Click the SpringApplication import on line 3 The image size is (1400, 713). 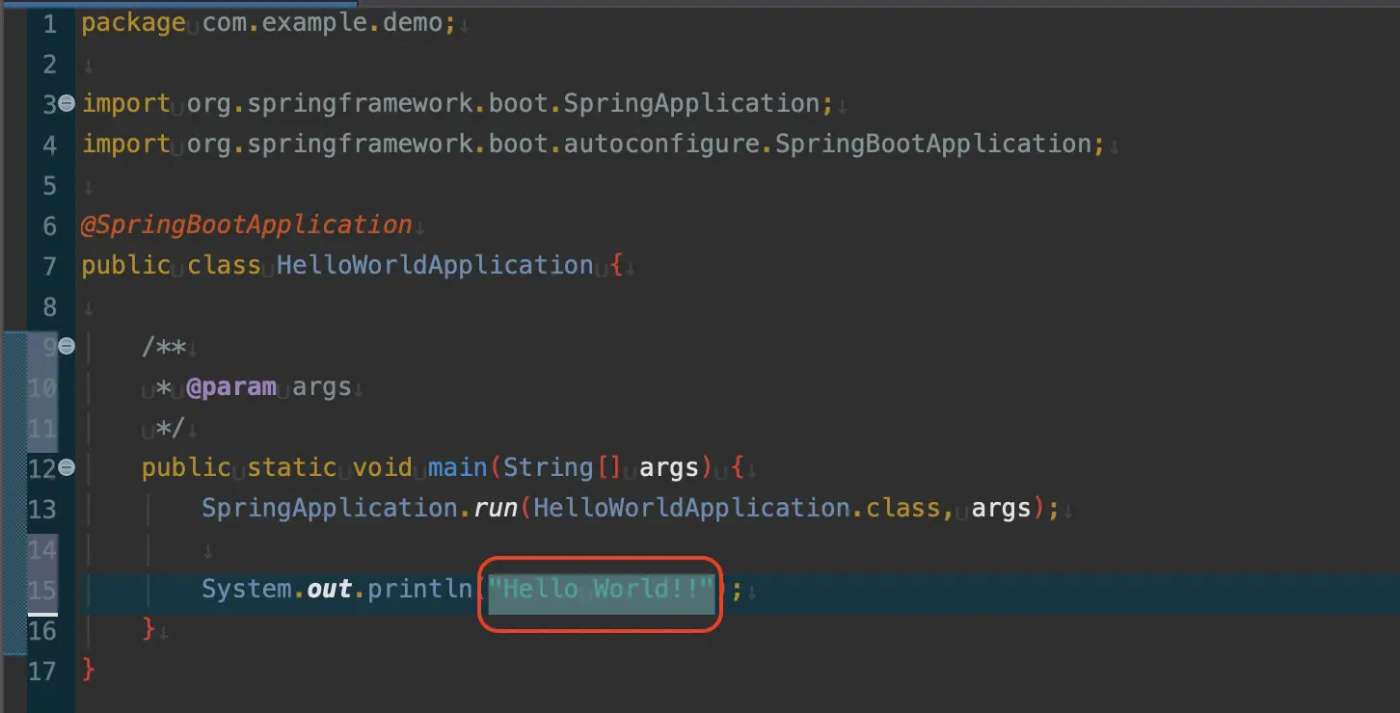click(x=458, y=103)
